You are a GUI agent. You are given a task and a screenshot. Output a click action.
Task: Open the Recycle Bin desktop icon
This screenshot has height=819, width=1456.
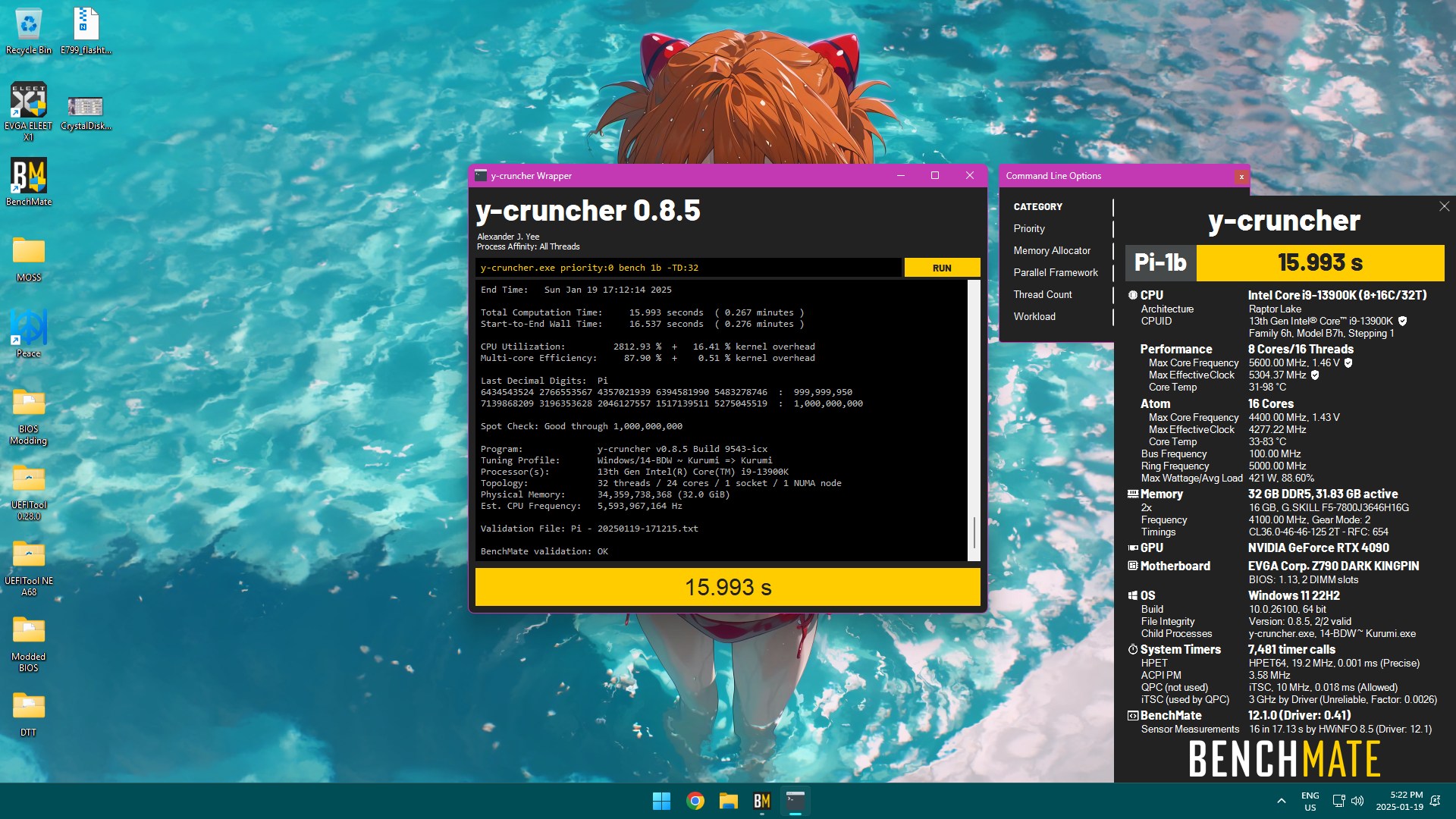click(29, 32)
